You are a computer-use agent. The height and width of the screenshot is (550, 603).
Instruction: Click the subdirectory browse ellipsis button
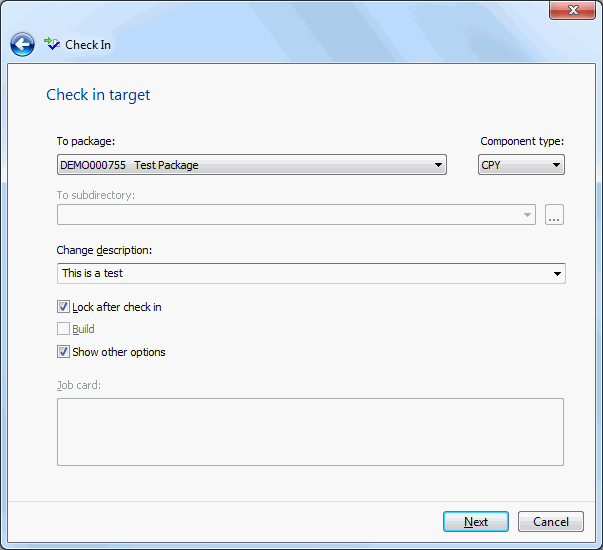tap(554, 215)
